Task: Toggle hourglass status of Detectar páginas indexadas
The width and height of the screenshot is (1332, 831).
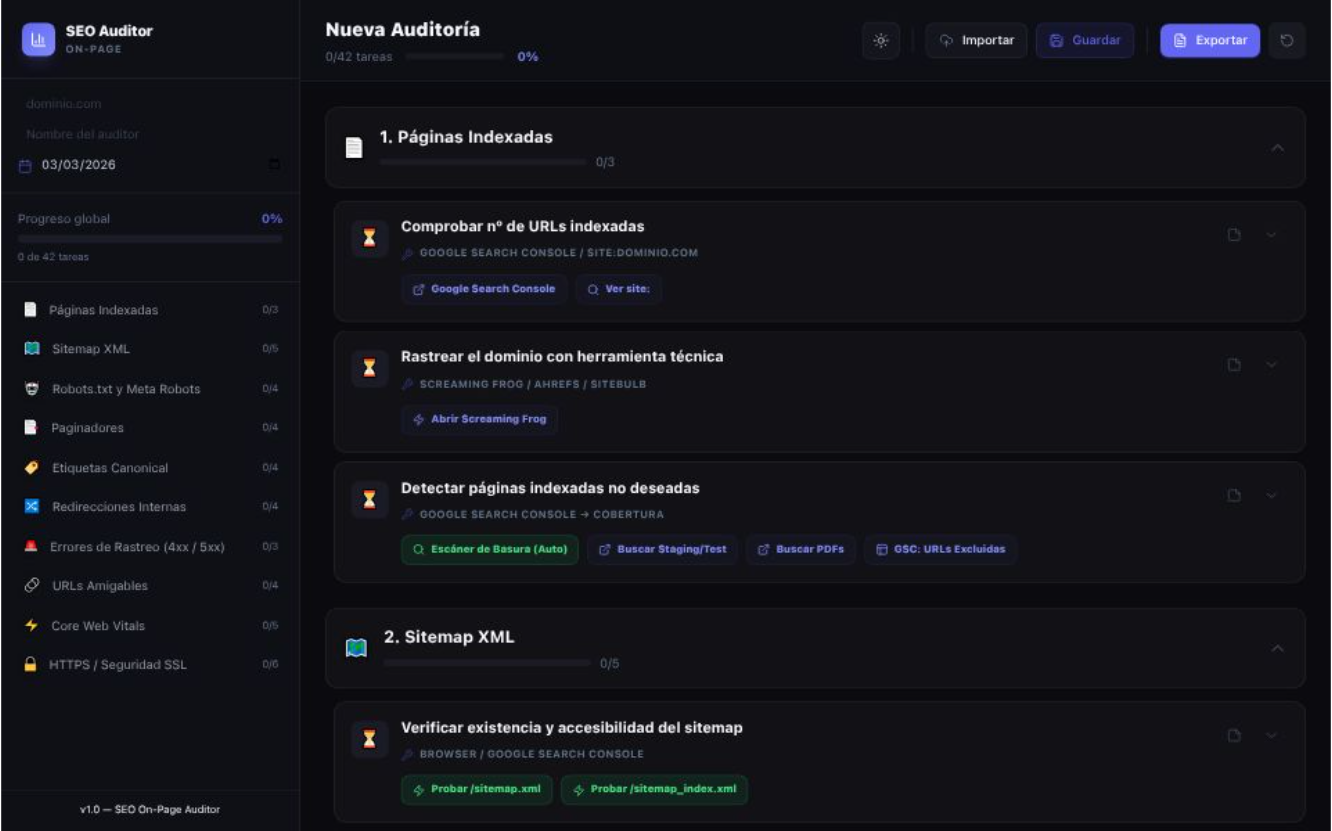Action: click(369, 500)
